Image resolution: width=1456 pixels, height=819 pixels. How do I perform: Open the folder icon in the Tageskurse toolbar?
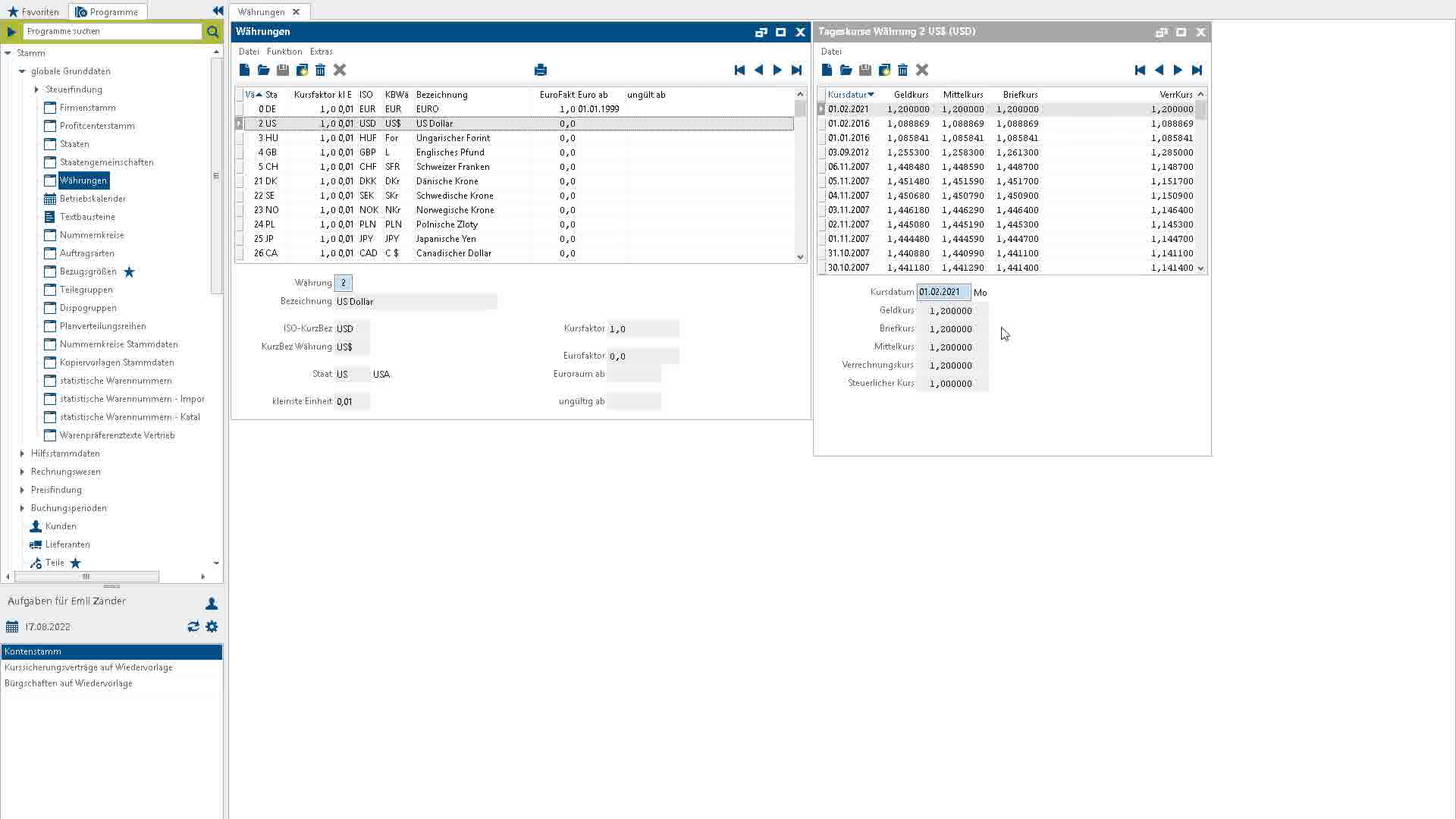click(x=846, y=70)
